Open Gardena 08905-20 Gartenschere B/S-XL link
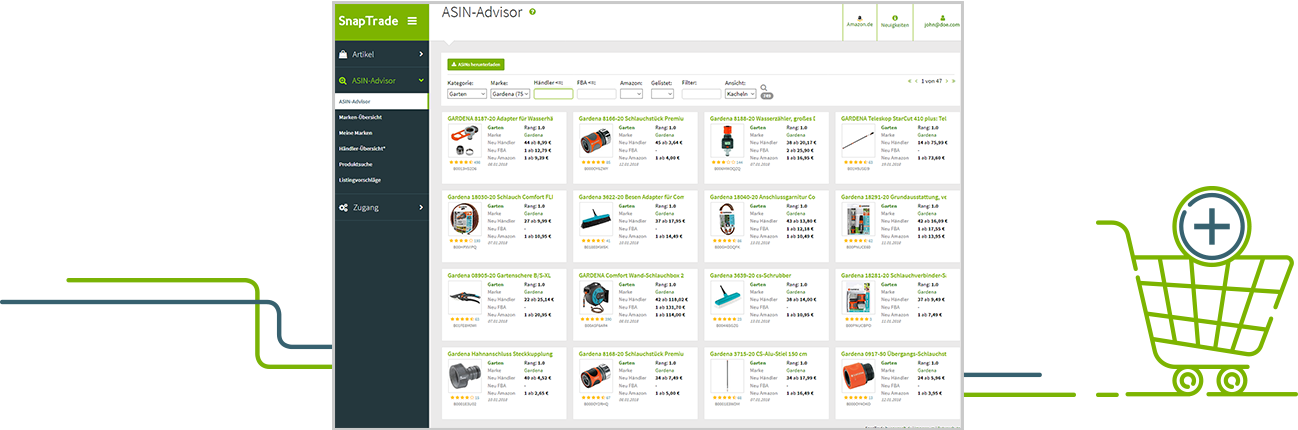 coord(498,274)
